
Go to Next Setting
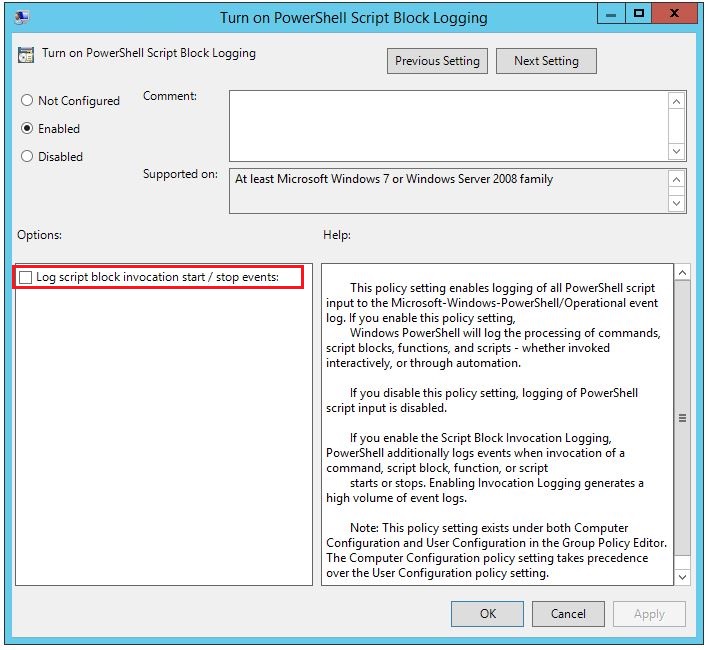546,61
